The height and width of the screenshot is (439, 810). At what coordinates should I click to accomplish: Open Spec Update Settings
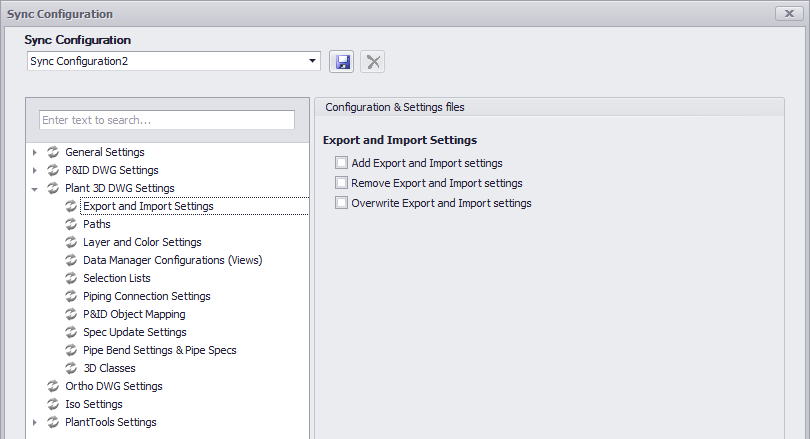pyautogui.click(x=135, y=332)
